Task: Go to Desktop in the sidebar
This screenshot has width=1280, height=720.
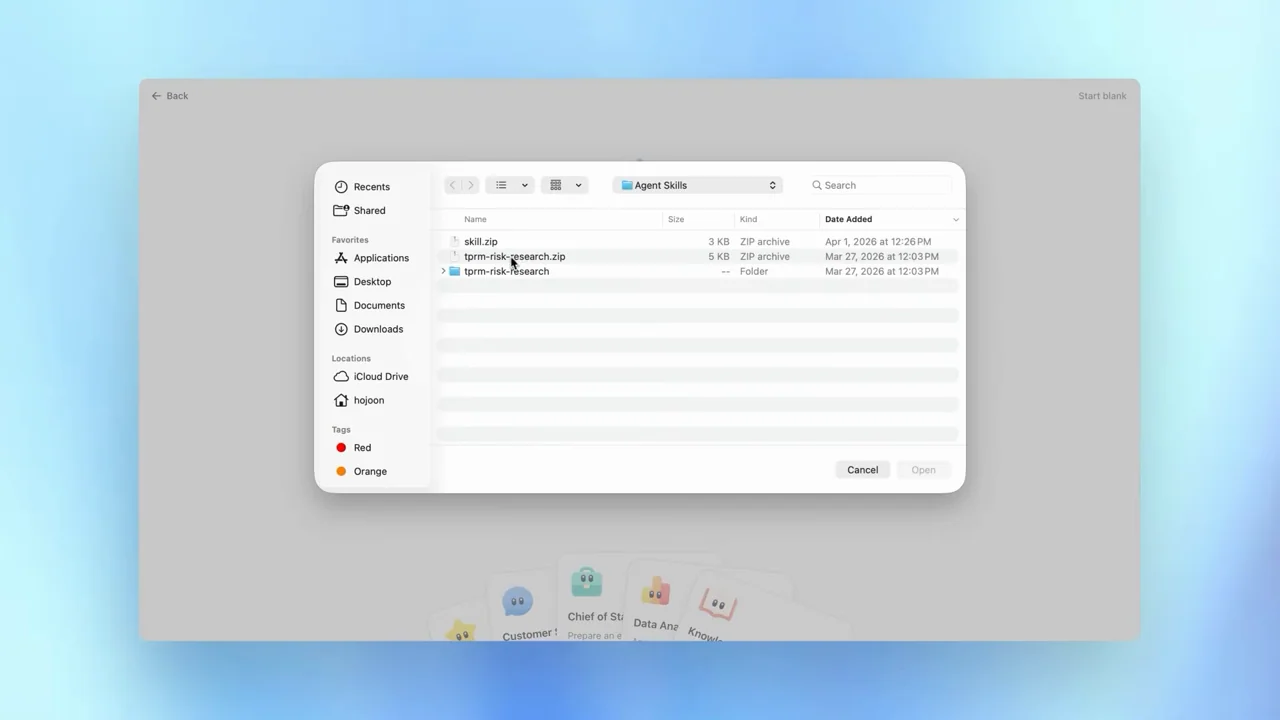Action: (x=363, y=282)
